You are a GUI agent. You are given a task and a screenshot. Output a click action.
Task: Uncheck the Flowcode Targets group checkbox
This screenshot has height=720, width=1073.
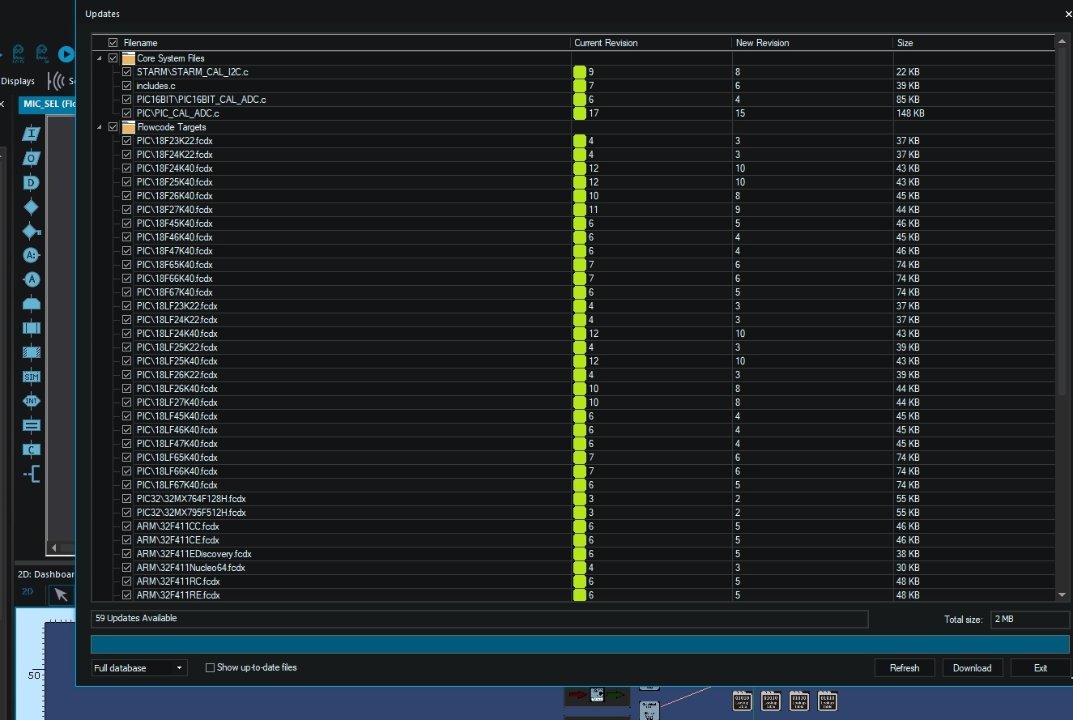point(113,127)
